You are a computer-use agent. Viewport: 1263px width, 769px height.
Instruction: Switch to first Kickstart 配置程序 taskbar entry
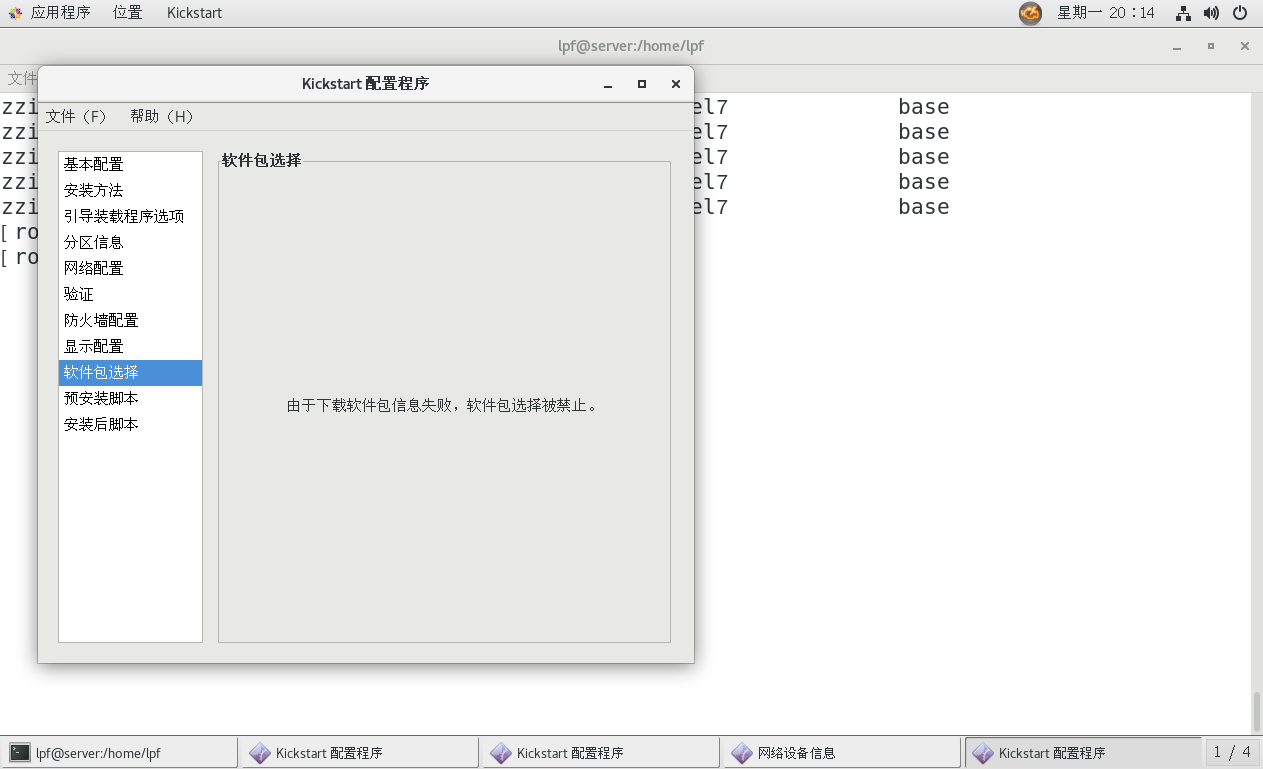coord(361,752)
